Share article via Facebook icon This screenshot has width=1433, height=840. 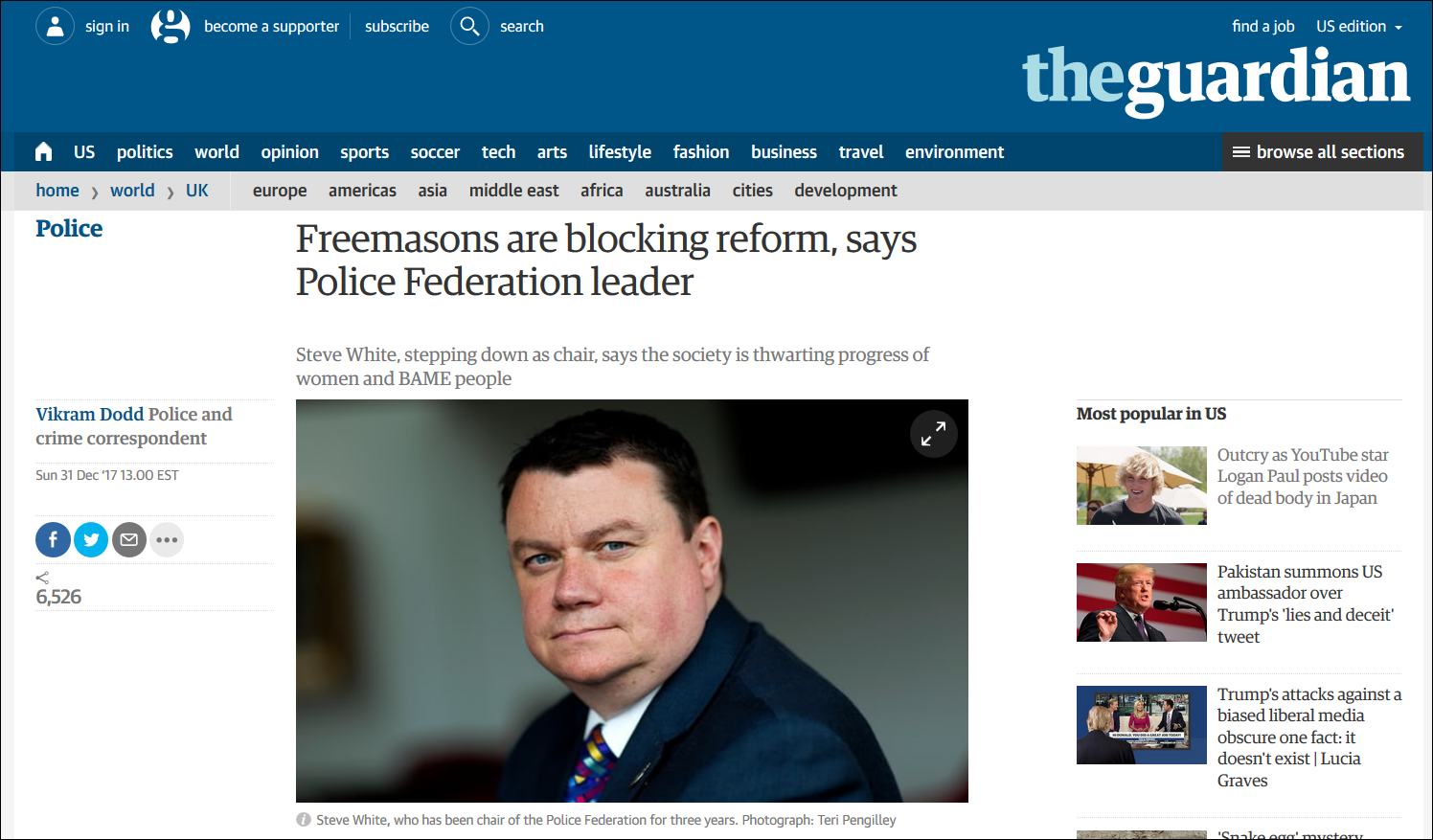click(53, 539)
